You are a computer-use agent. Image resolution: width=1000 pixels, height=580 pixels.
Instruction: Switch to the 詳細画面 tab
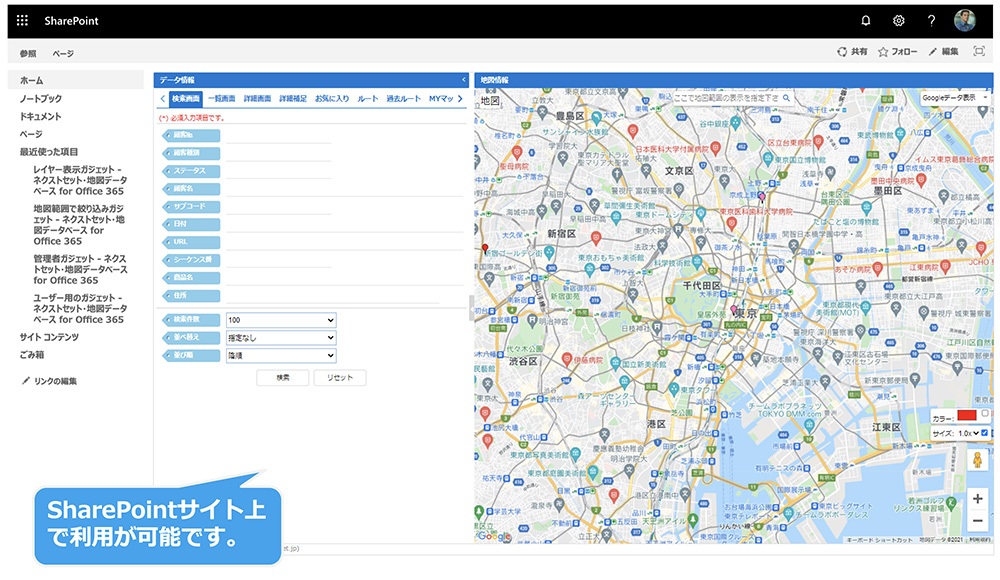pyautogui.click(x=257, y=98)
